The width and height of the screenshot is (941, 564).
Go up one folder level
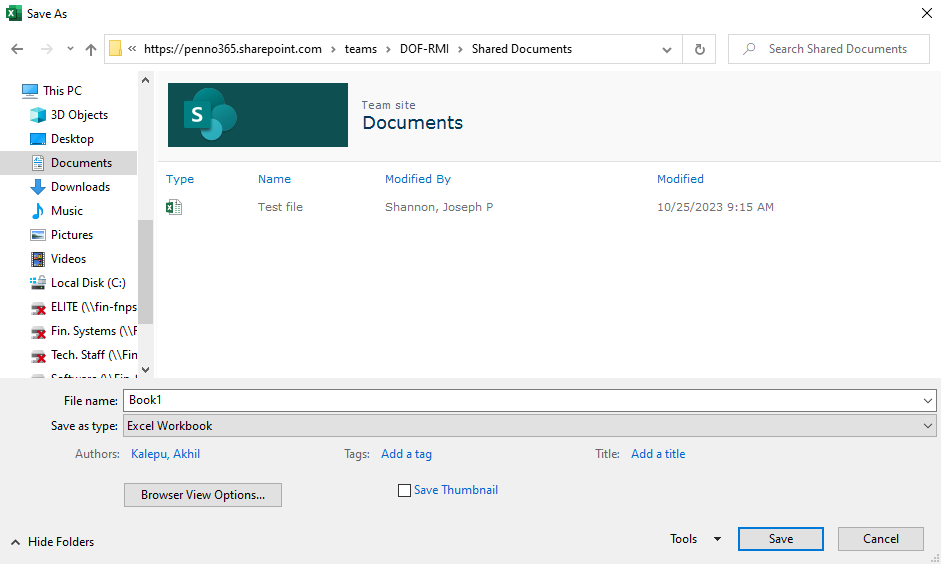[x=91, y=49]
